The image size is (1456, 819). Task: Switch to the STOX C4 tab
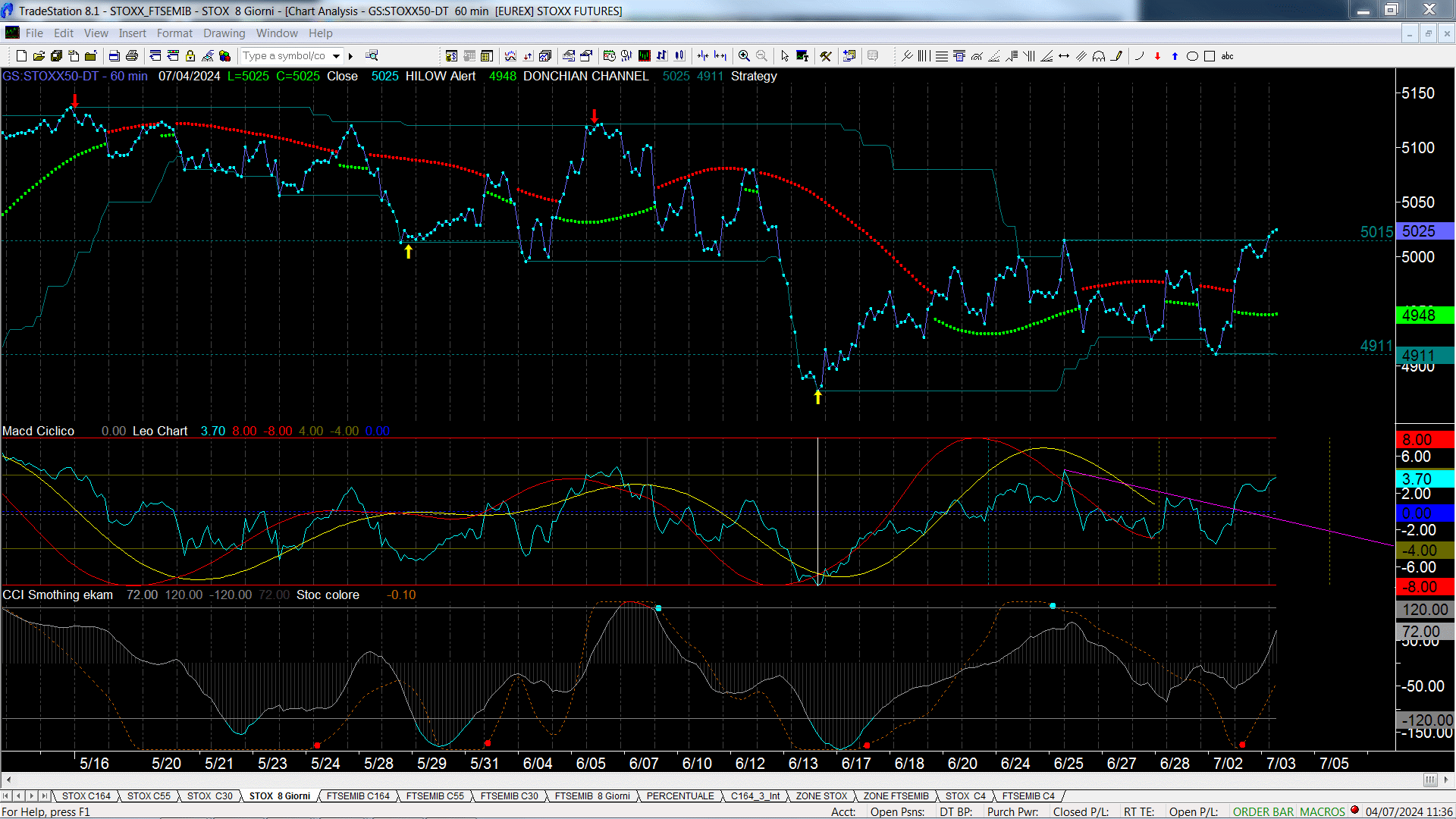tap(965, 795)
